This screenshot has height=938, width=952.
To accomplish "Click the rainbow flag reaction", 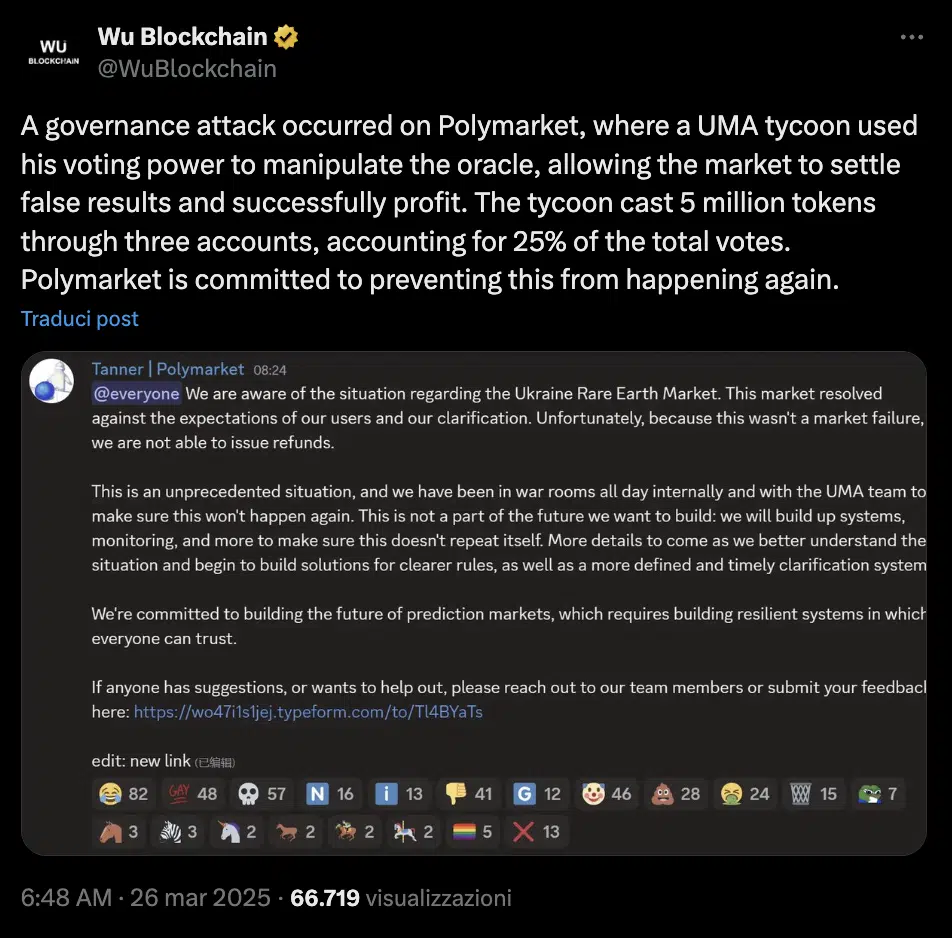I will (473, 831).
